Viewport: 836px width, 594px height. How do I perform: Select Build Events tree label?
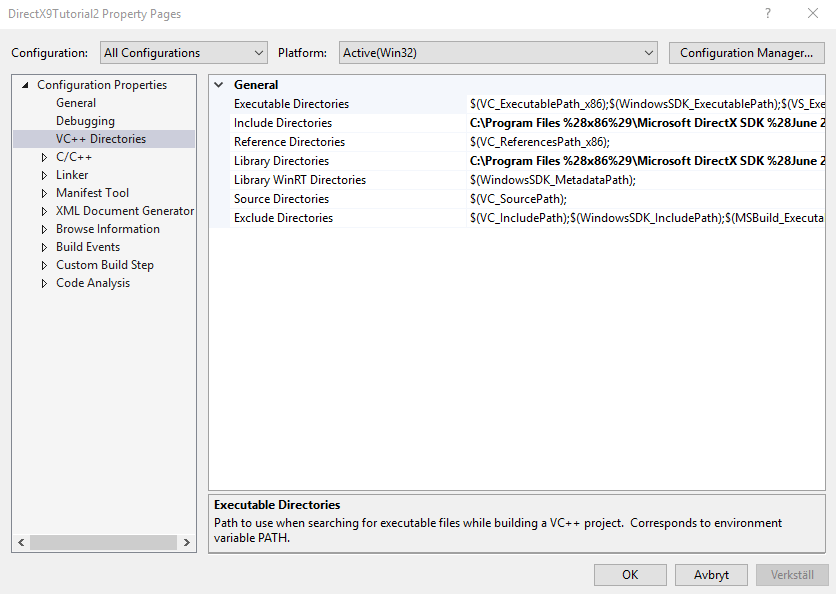point(88,247)
